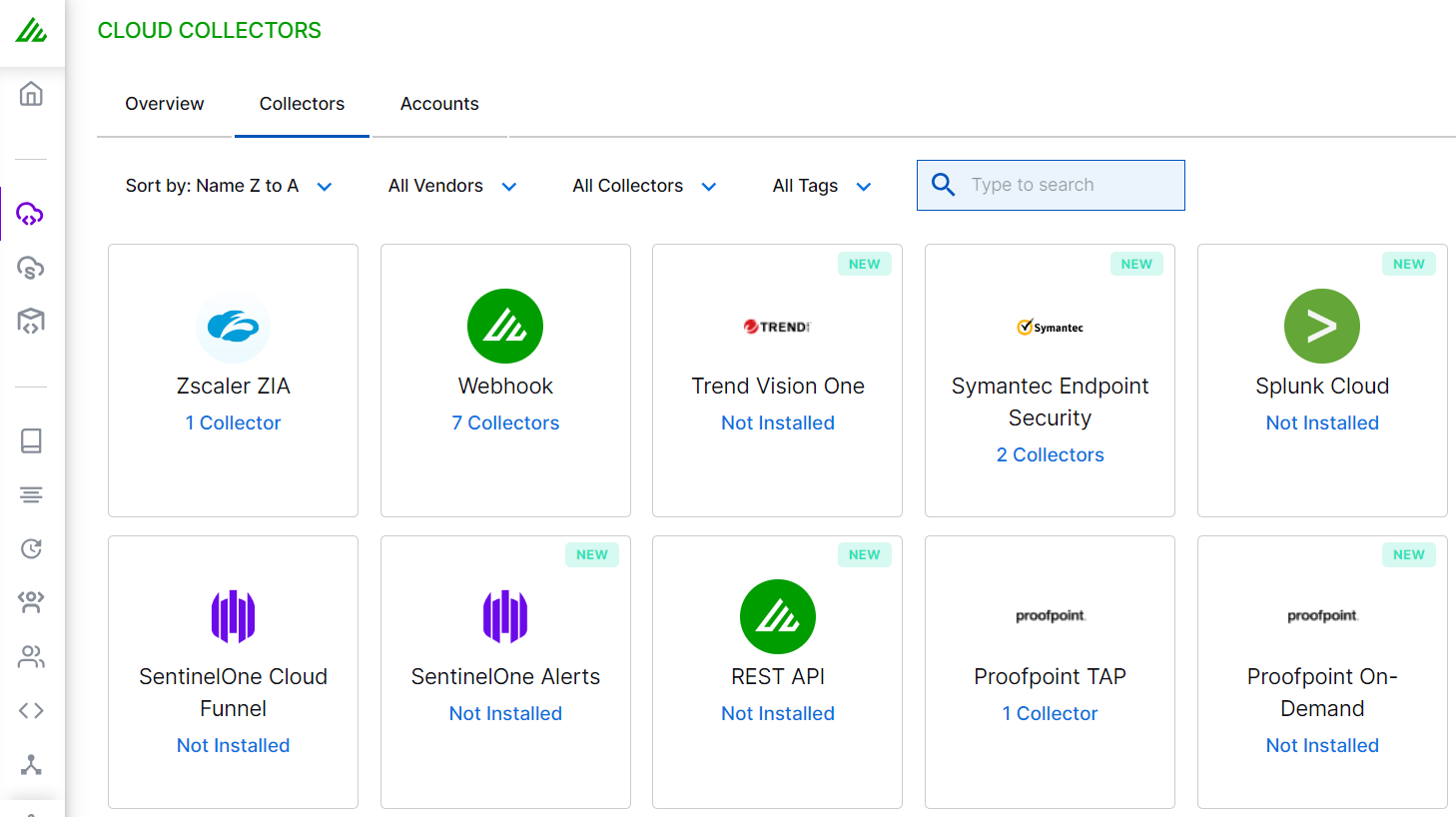Screen dimensions: 1456x817
Task: Click the NEW badge on Proofpoint On-Demand
Action: [1409, 554]
